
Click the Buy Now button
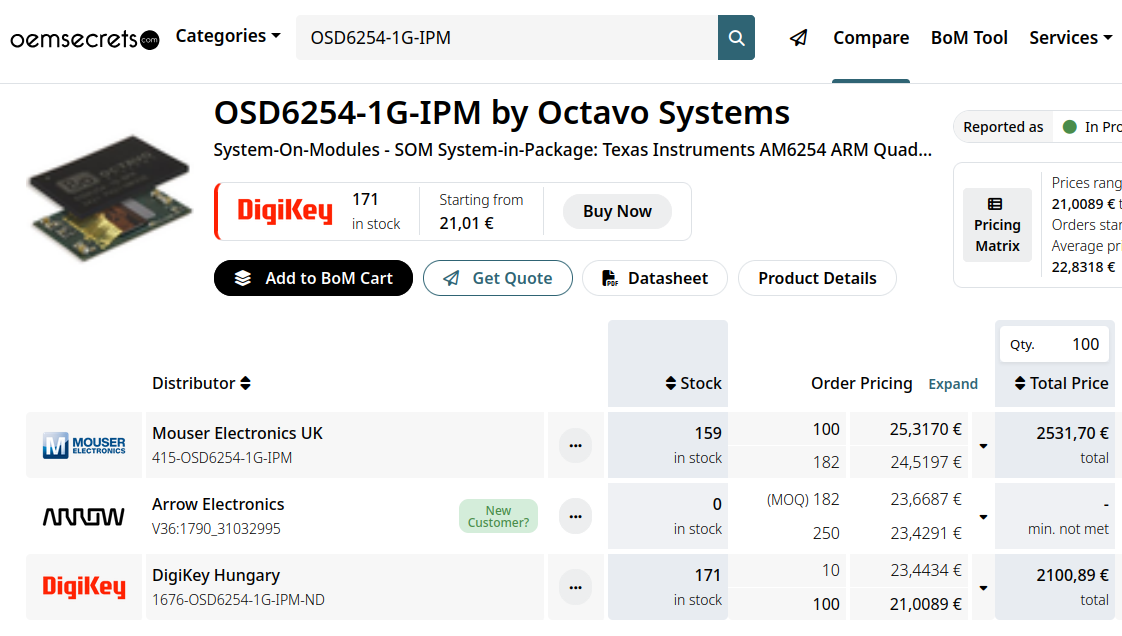(617, 211)
